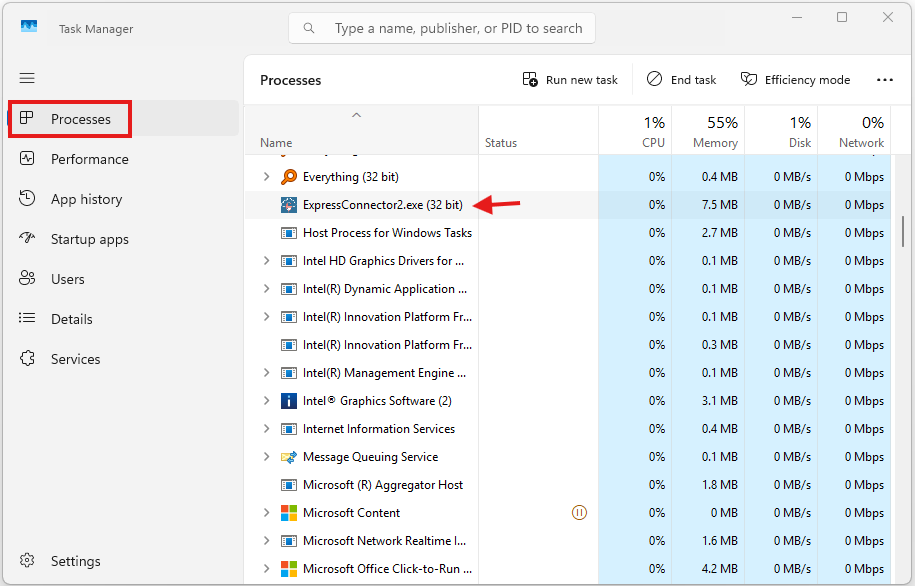
Task: Open the Users page icon
Action: click(28, 279)
